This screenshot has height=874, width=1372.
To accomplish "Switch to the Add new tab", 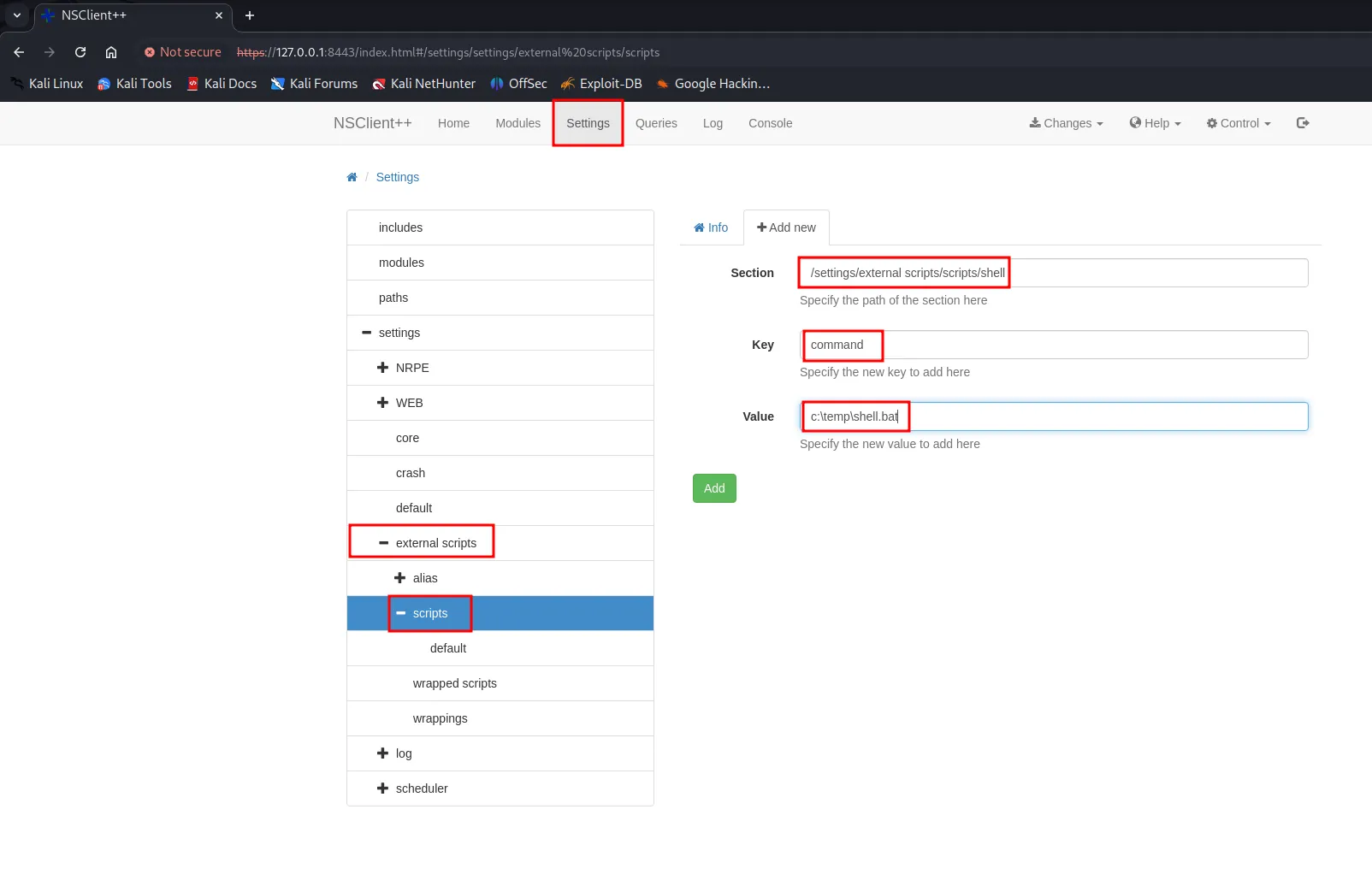I will (786, 227).
